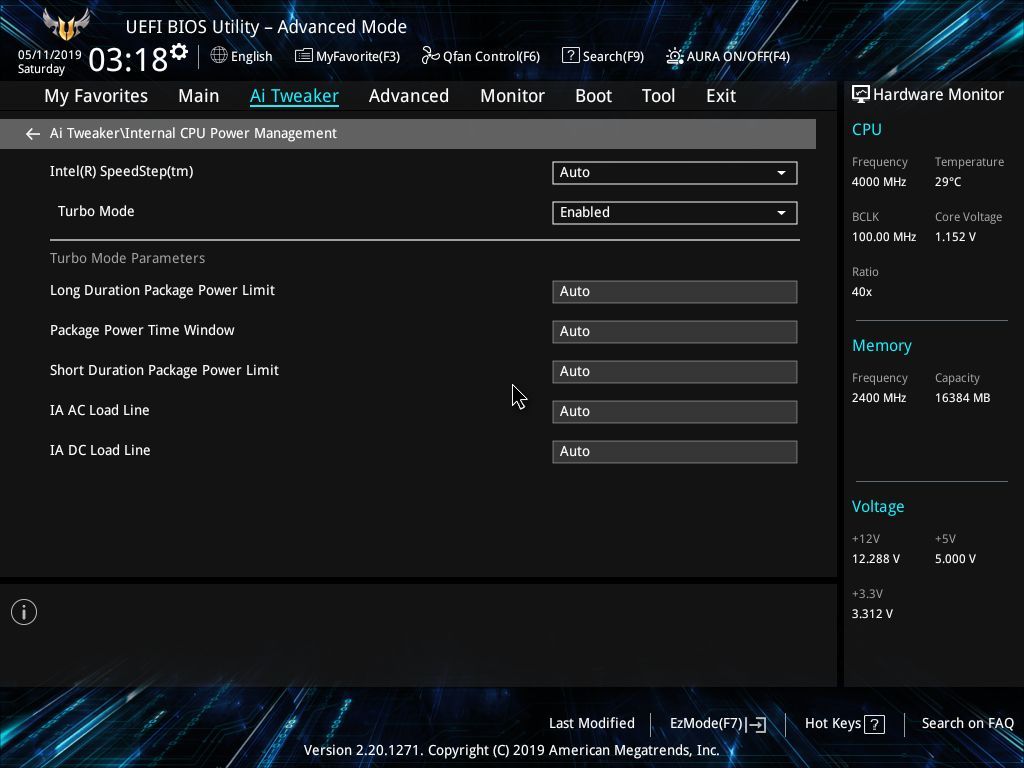Select IA AC Load Line label

pyautogui.click(x=99, y=410)
